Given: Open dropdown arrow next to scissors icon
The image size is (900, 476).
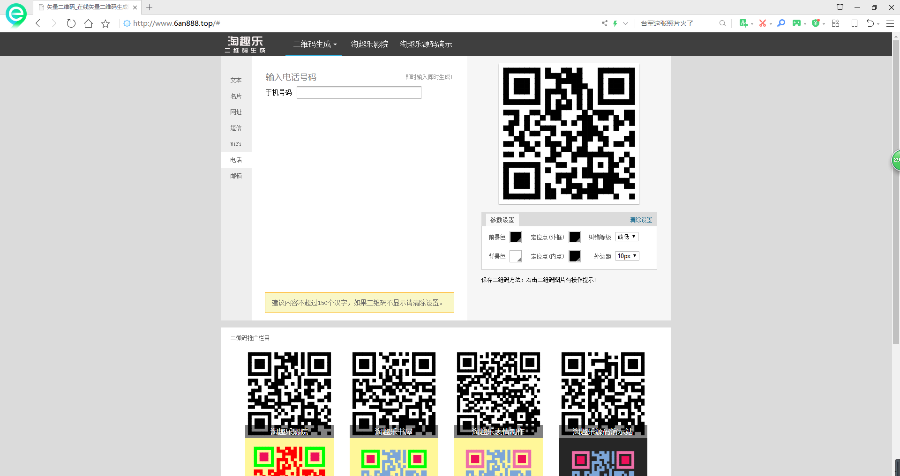Looking at the screenshot, I should click(x=770, y=24).
